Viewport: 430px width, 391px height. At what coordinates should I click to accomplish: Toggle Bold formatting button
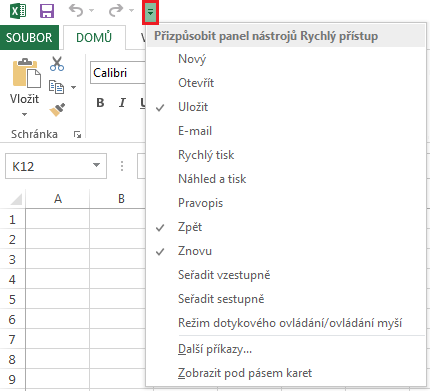[x=100, y=103]
